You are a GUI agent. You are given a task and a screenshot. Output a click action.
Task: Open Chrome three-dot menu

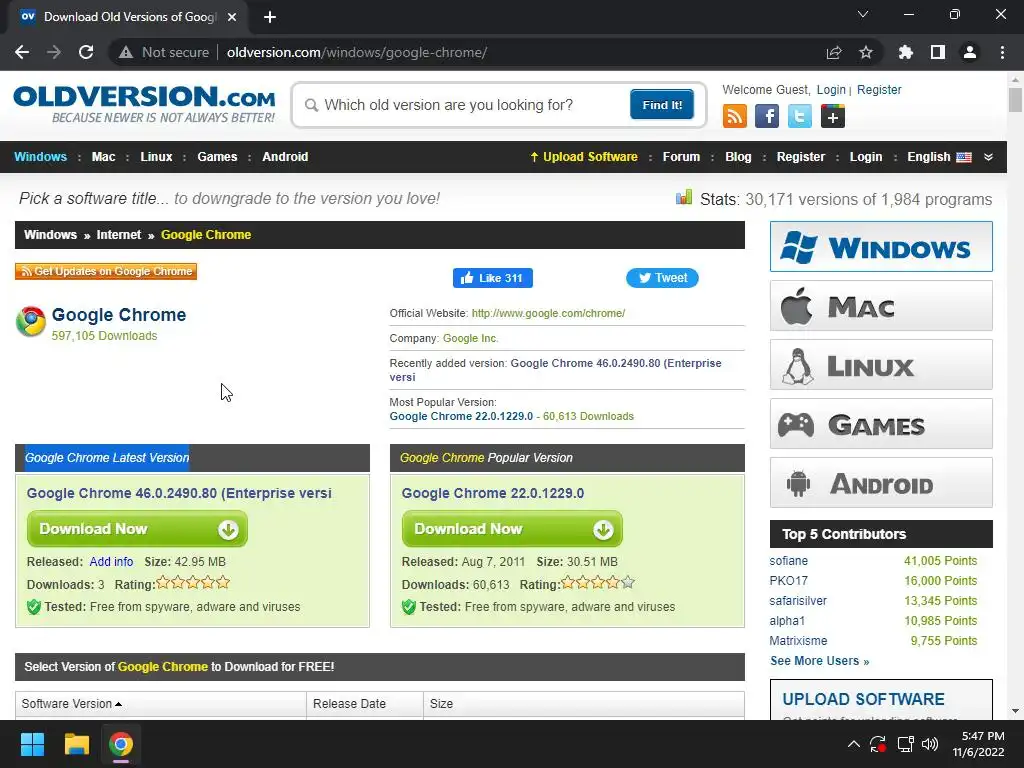point(1002,52)
